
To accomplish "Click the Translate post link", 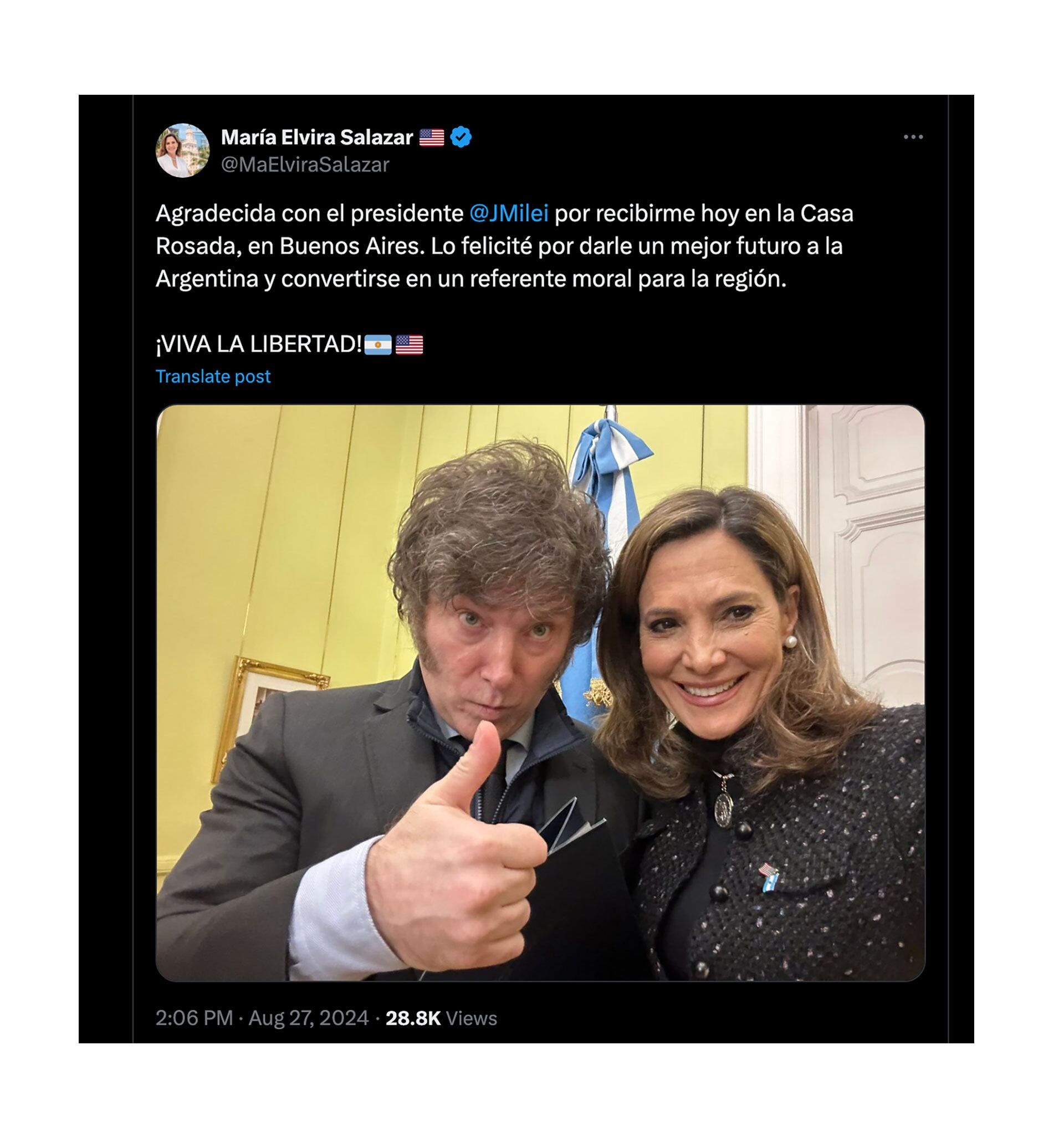I will [x=213, y=377].
